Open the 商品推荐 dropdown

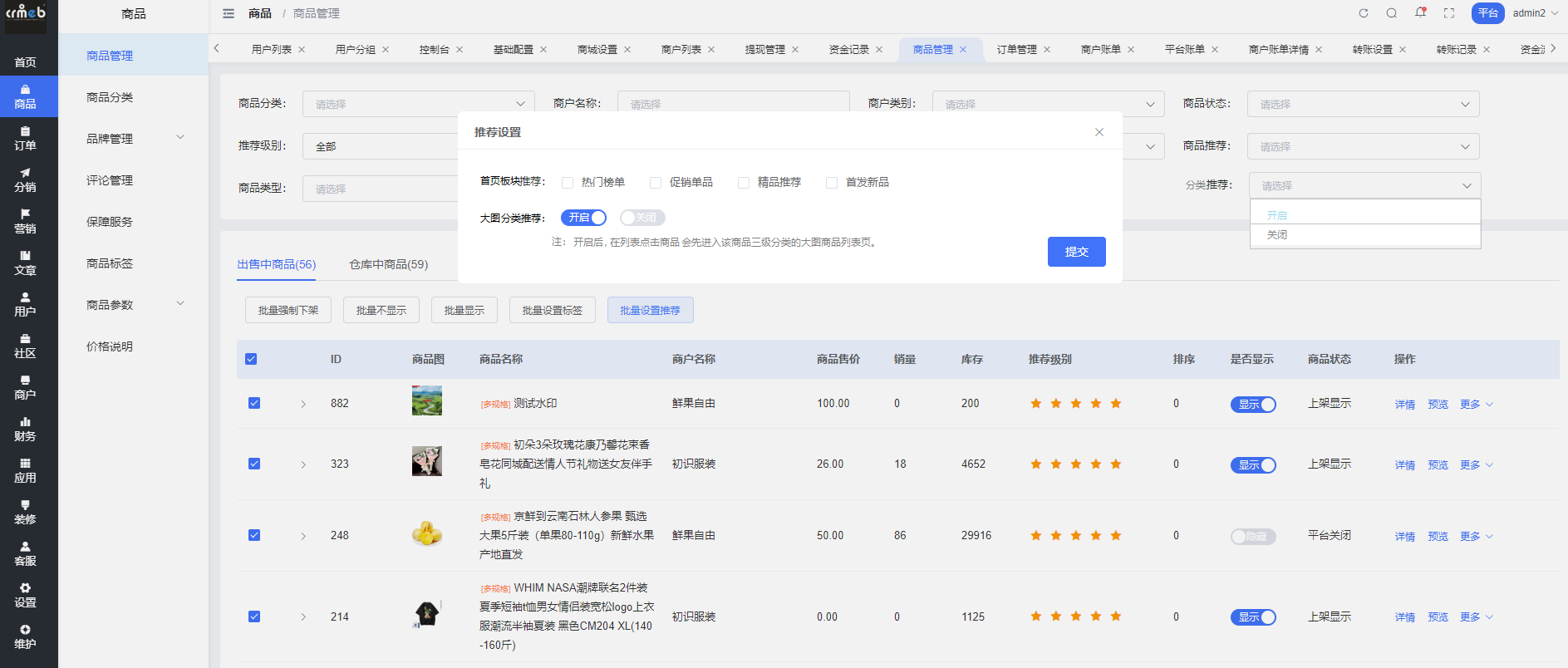(1364, 146)
